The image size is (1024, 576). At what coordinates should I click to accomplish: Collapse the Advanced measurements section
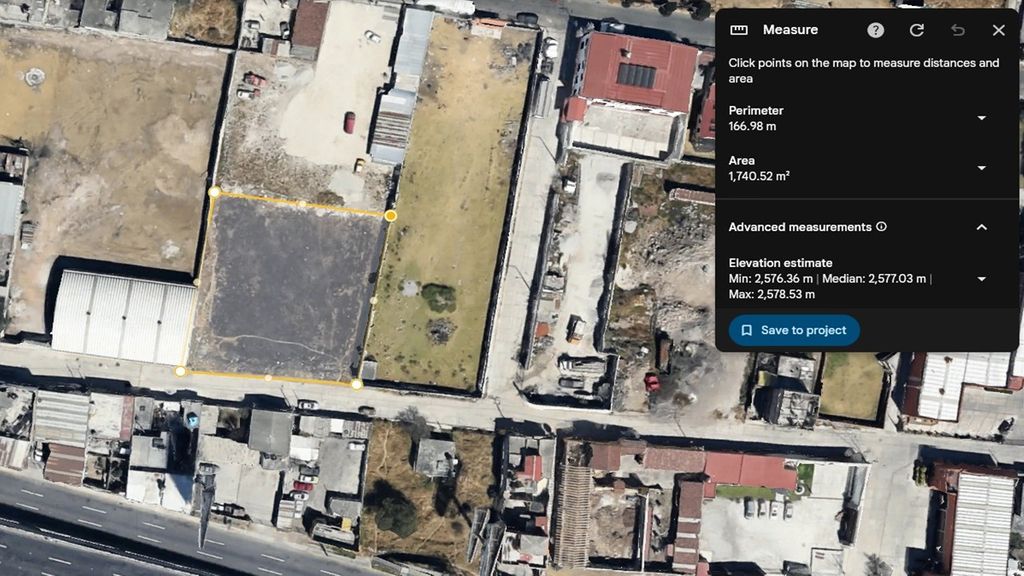point(981,227)
